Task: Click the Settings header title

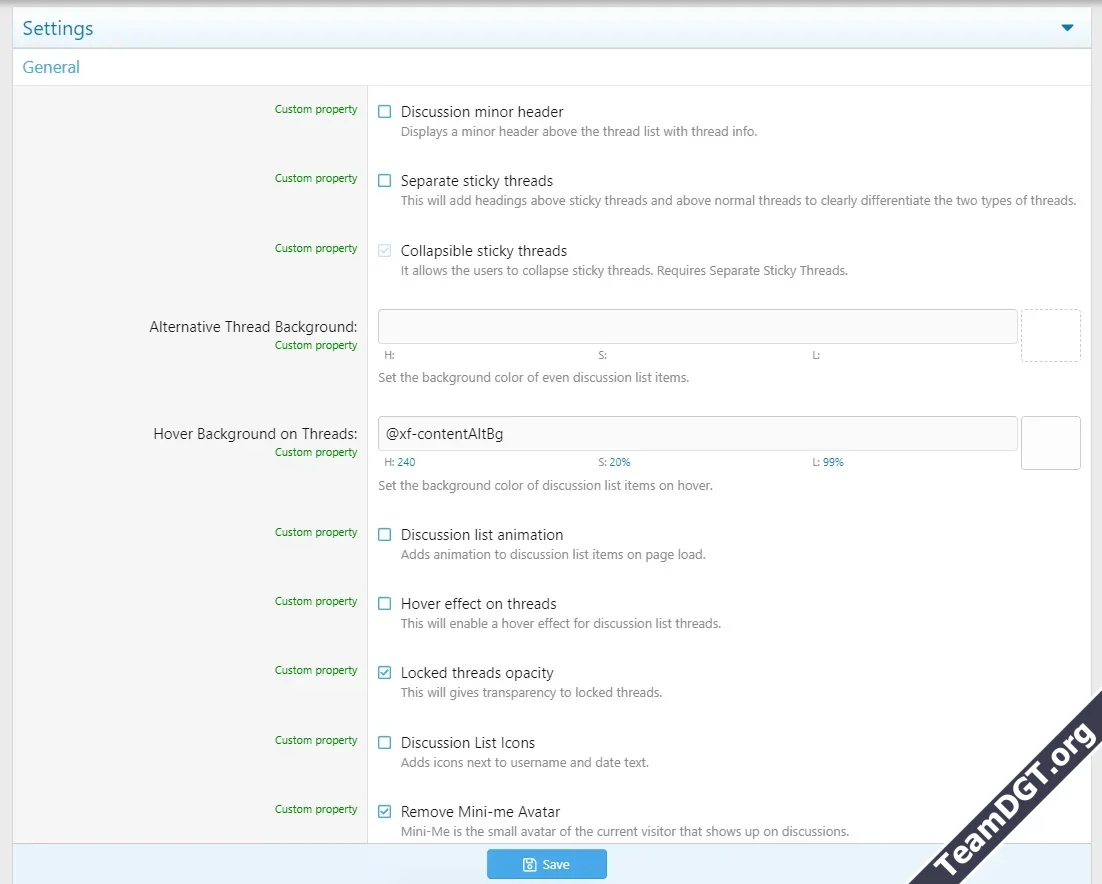Action: point(58,28)
